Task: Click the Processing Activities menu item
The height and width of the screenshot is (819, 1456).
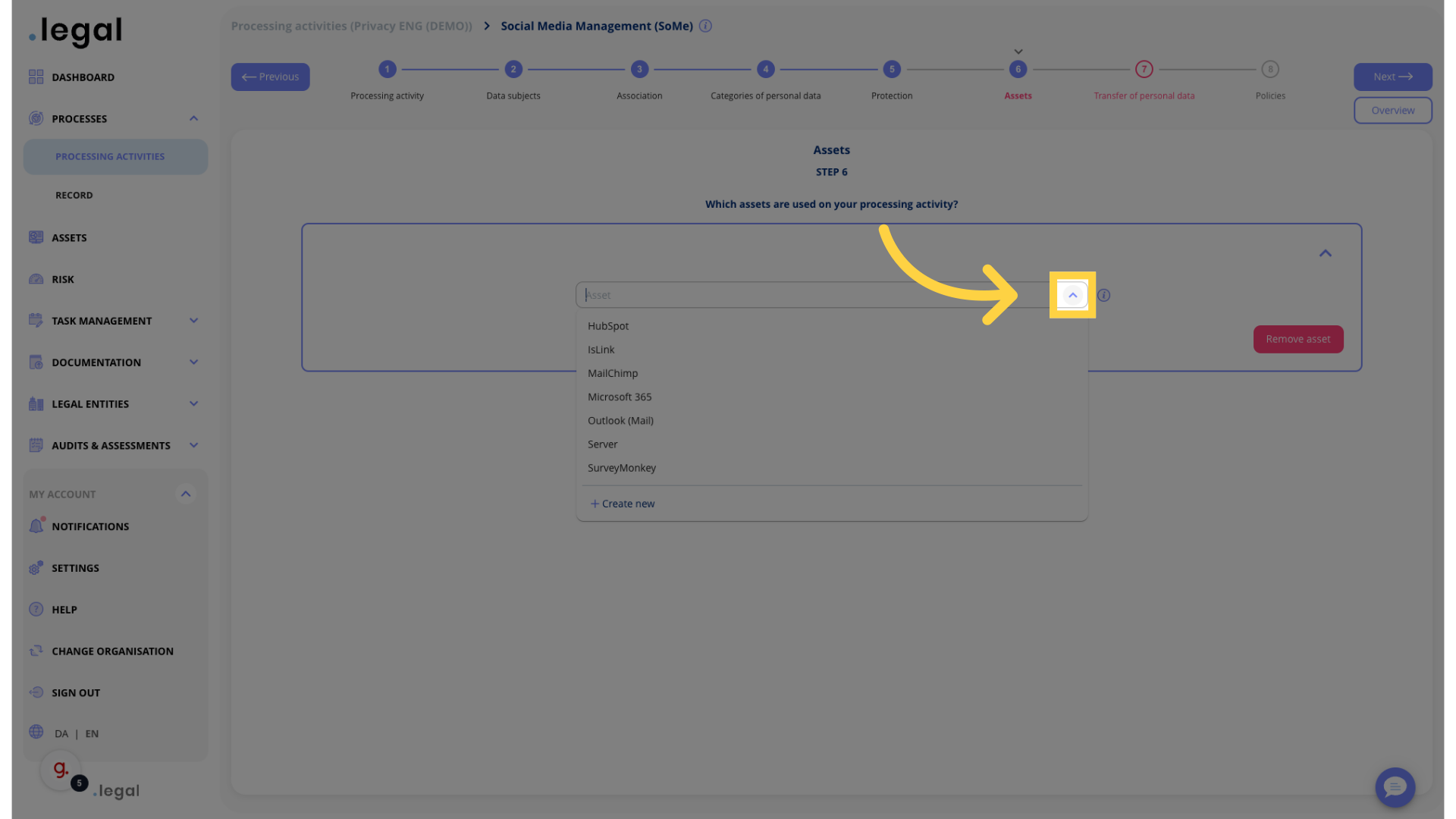Action: tap(110, 156)
